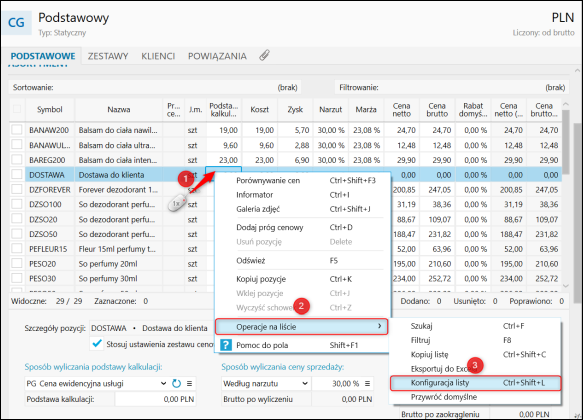This screenshot has width=583, height=420.
Task: Choose Szukaj in the submenu
Action: (476, 326)
